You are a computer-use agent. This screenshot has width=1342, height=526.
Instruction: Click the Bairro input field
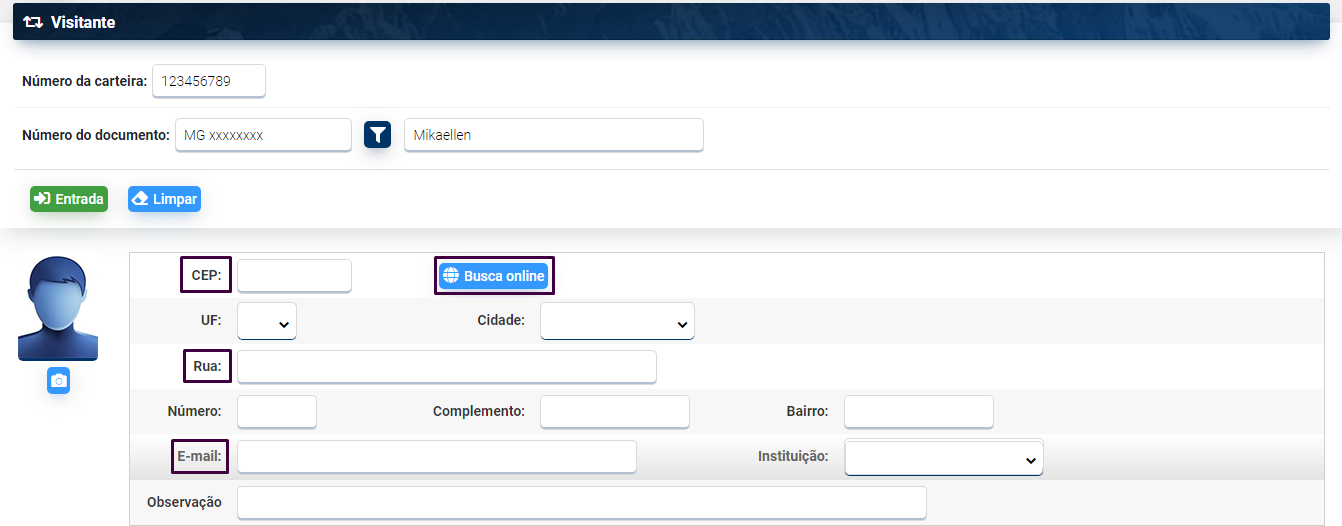(918, 412)
